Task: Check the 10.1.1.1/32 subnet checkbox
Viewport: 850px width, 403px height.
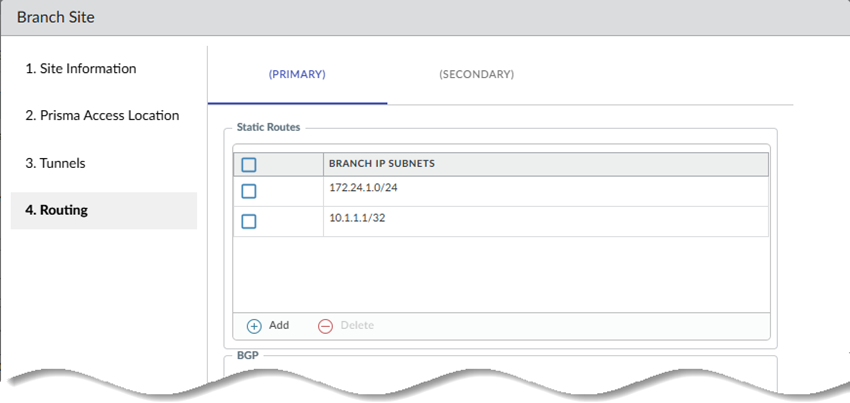Action: (x=249, y=221)
